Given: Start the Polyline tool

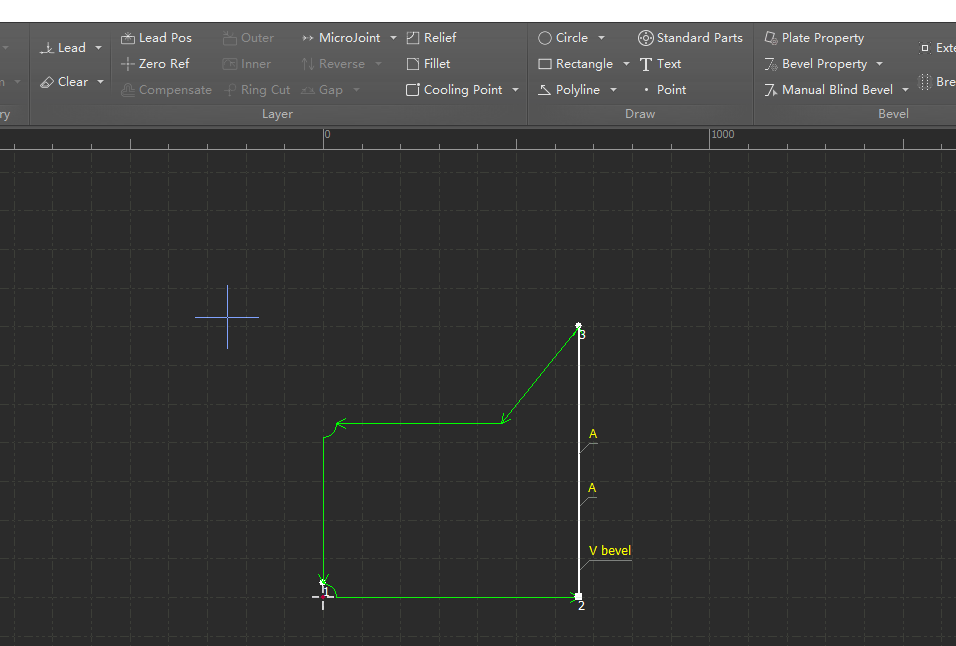Looking at the screenshot, I should click(569, 90).
